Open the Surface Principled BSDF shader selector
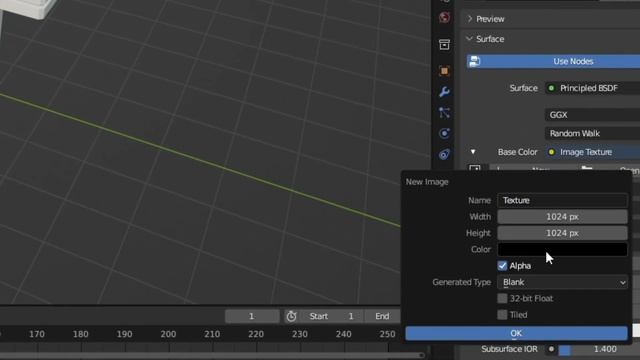This screenshot has width=640, height=360. point(592,88)
